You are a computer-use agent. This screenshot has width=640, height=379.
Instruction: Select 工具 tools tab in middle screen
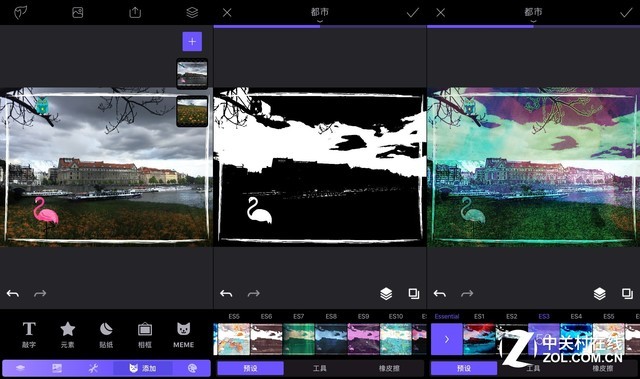coord(320,368)
